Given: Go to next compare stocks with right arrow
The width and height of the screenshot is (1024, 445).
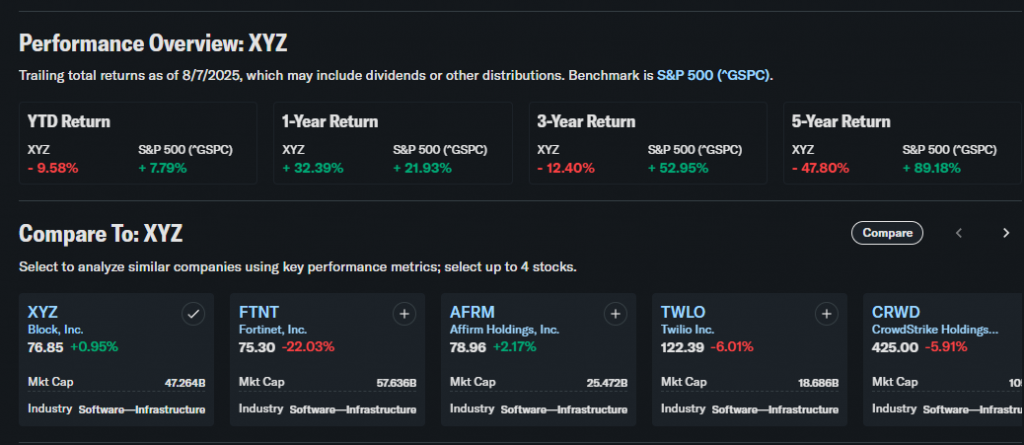Looking at the screenshot, I should [1006, 233].
